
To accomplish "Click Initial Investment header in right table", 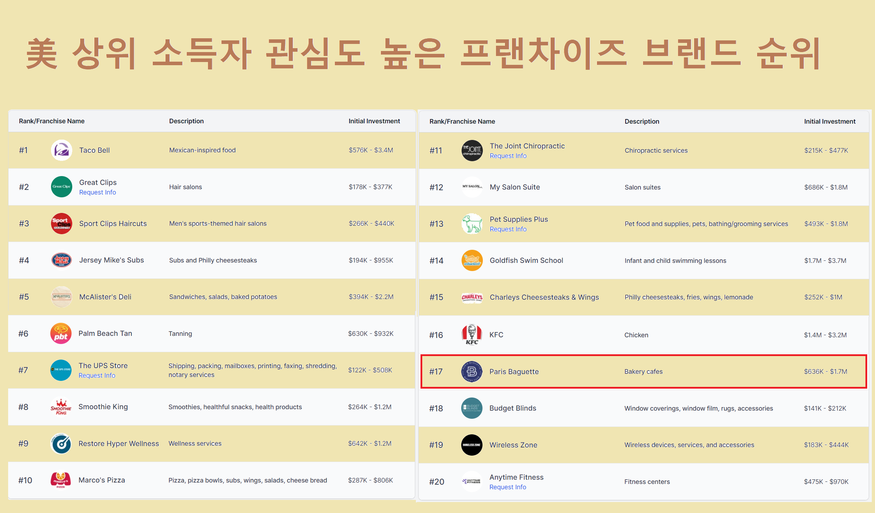I will [830, 121].
